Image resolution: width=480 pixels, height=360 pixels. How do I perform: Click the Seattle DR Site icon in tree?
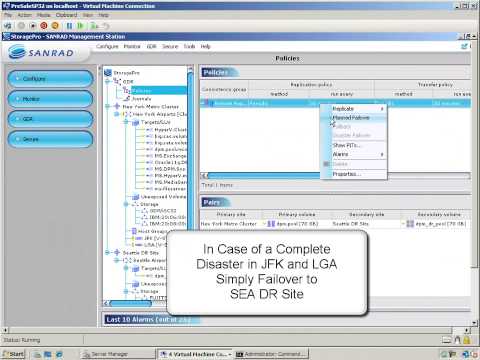[117, 252]
